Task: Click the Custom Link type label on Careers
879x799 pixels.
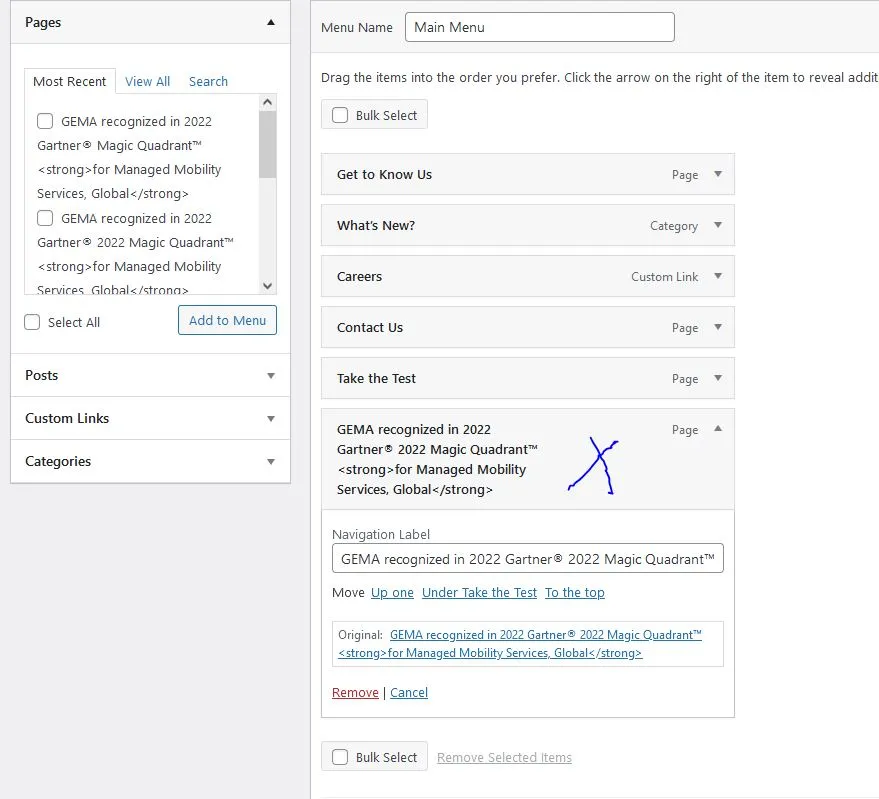Action: (664, 277)
